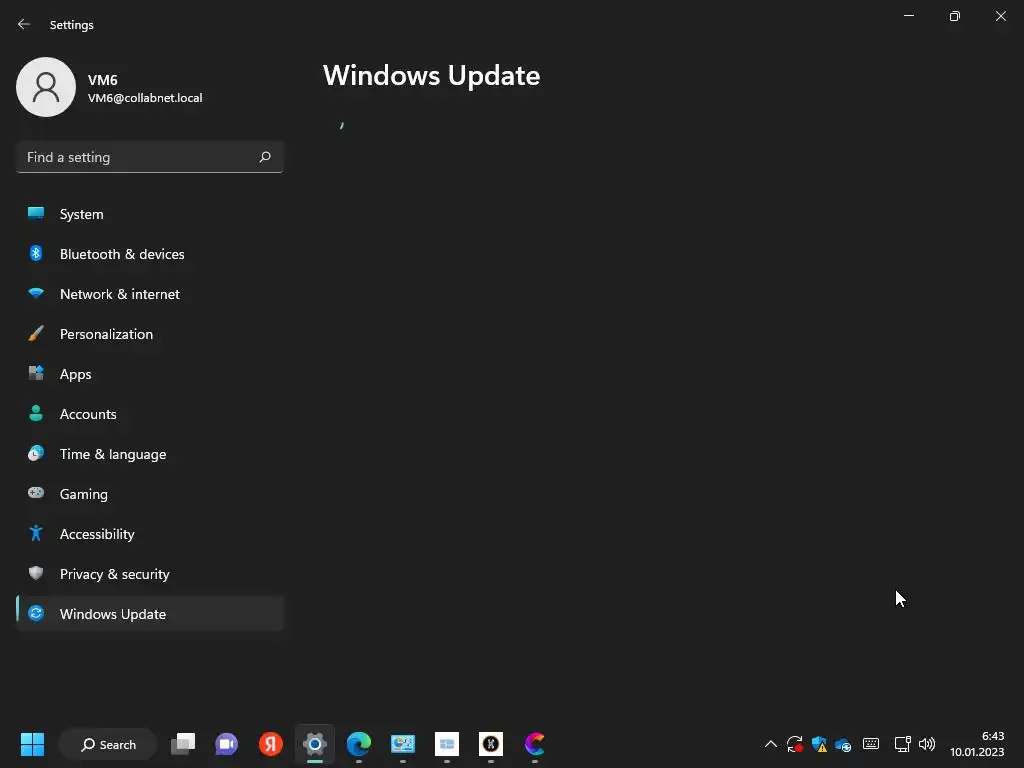Image resolution: width=1024 pixels, height=768 pixels.
Task: Open Microsoft Edge from the taskbar
Action: point(359,744)
